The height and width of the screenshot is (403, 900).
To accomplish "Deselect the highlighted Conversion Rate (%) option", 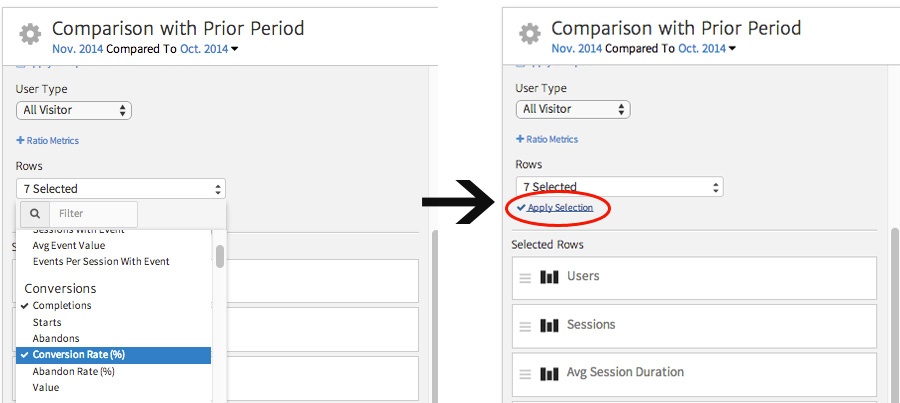I will (x=78, y=355).
